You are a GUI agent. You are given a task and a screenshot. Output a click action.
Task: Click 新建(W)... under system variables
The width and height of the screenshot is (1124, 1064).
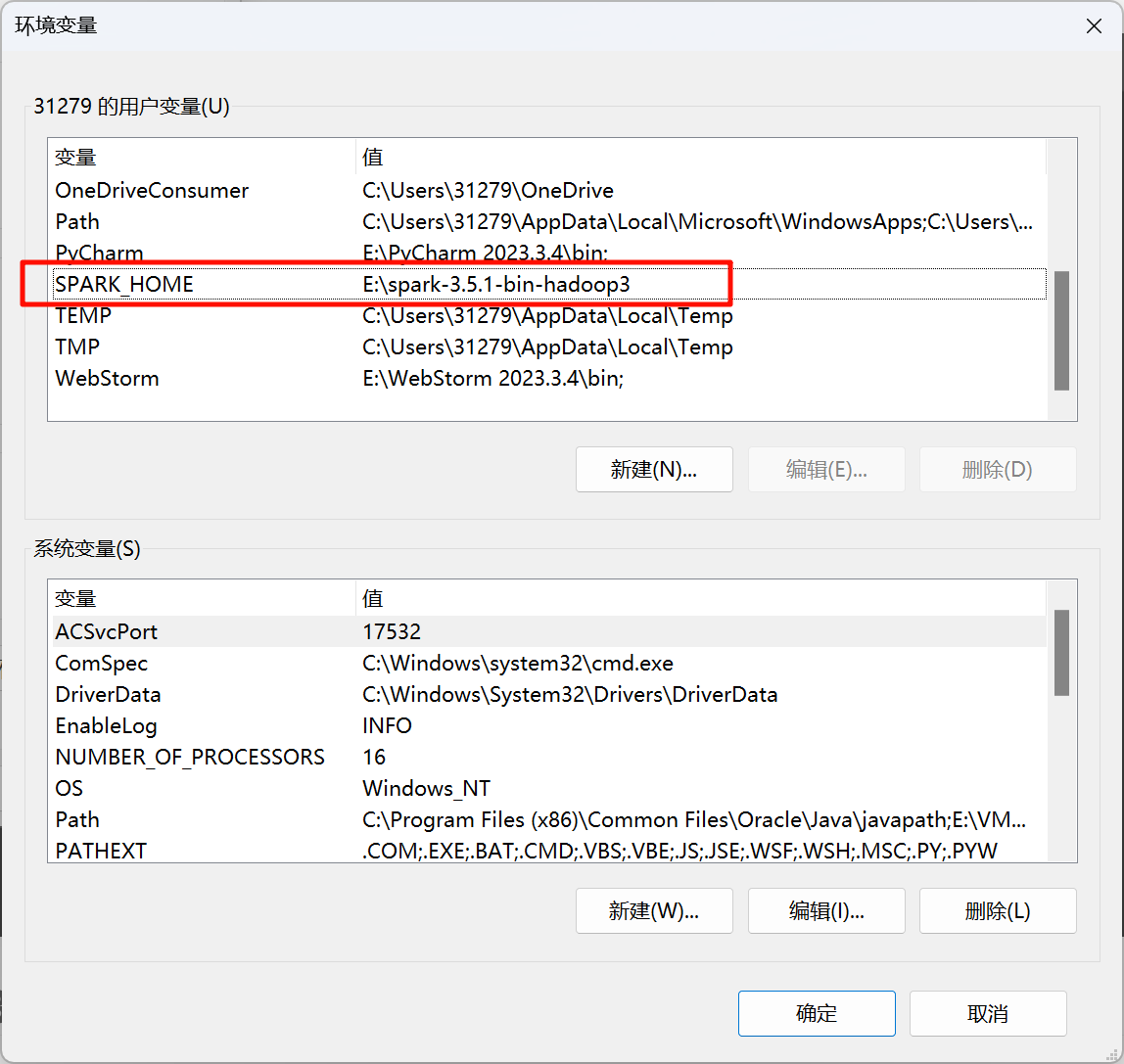[654, 911]
